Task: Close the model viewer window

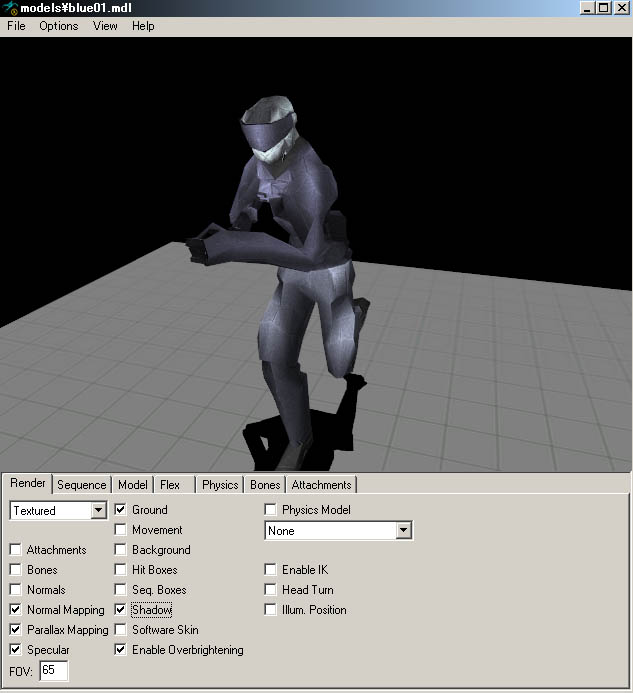Action: tap(622, 8)
